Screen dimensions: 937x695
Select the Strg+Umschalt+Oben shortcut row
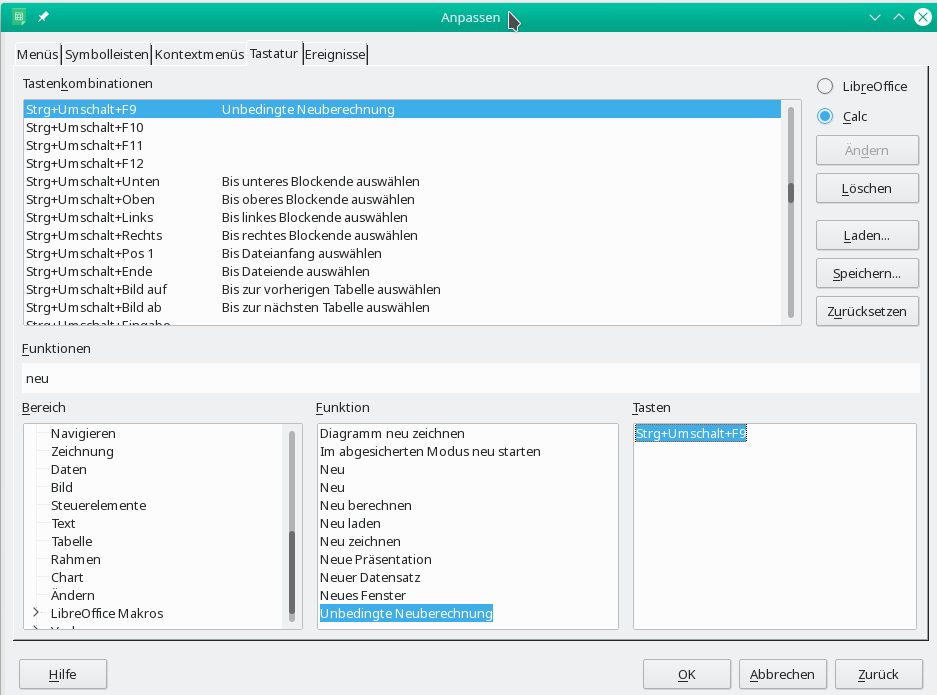point(402,199)
